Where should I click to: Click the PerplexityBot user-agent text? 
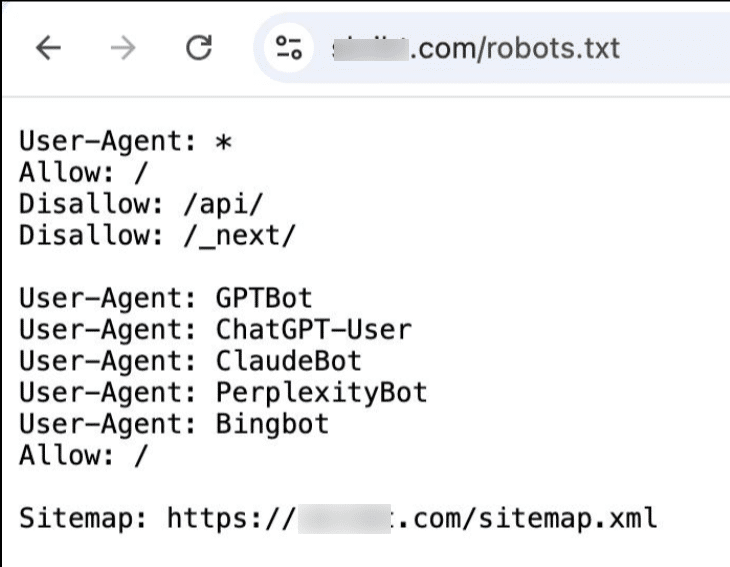pos(321,393)
